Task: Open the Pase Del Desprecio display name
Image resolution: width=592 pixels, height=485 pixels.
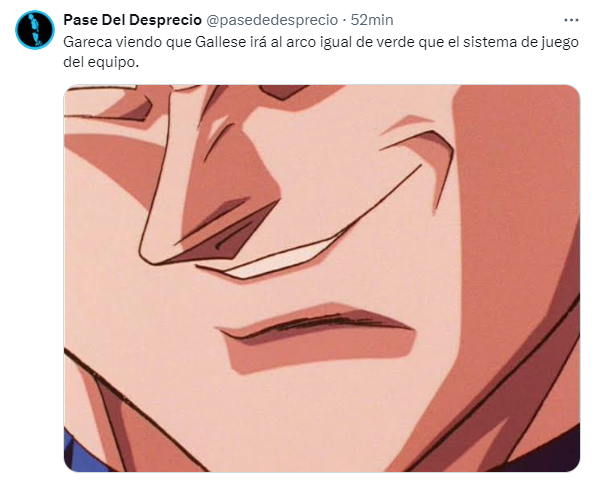Action: (x=132, y=20)
